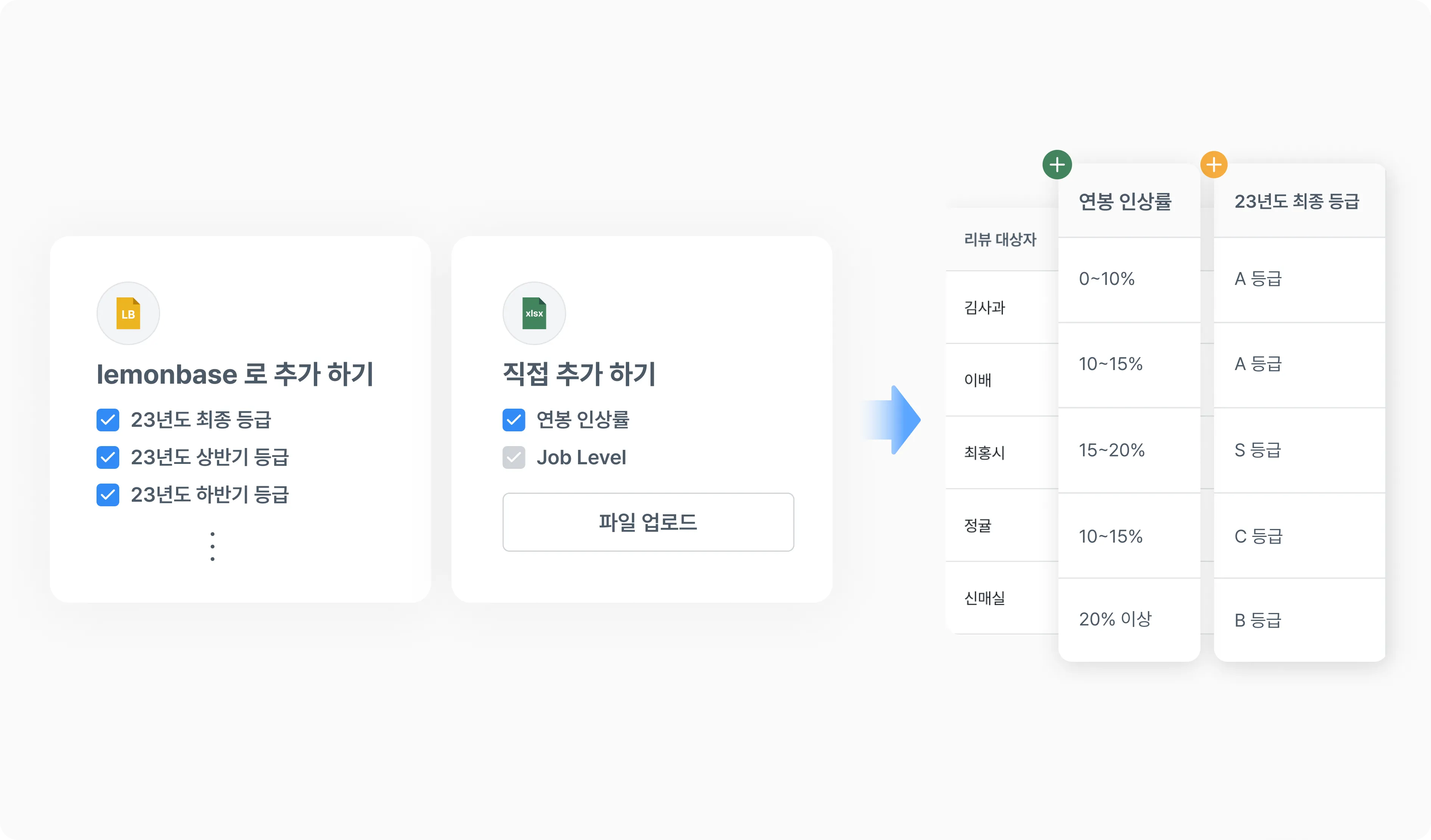The height and width of the screenshot is (840, 1431).
Task: Select the 신매실 row name
Action: coord(985,598)
